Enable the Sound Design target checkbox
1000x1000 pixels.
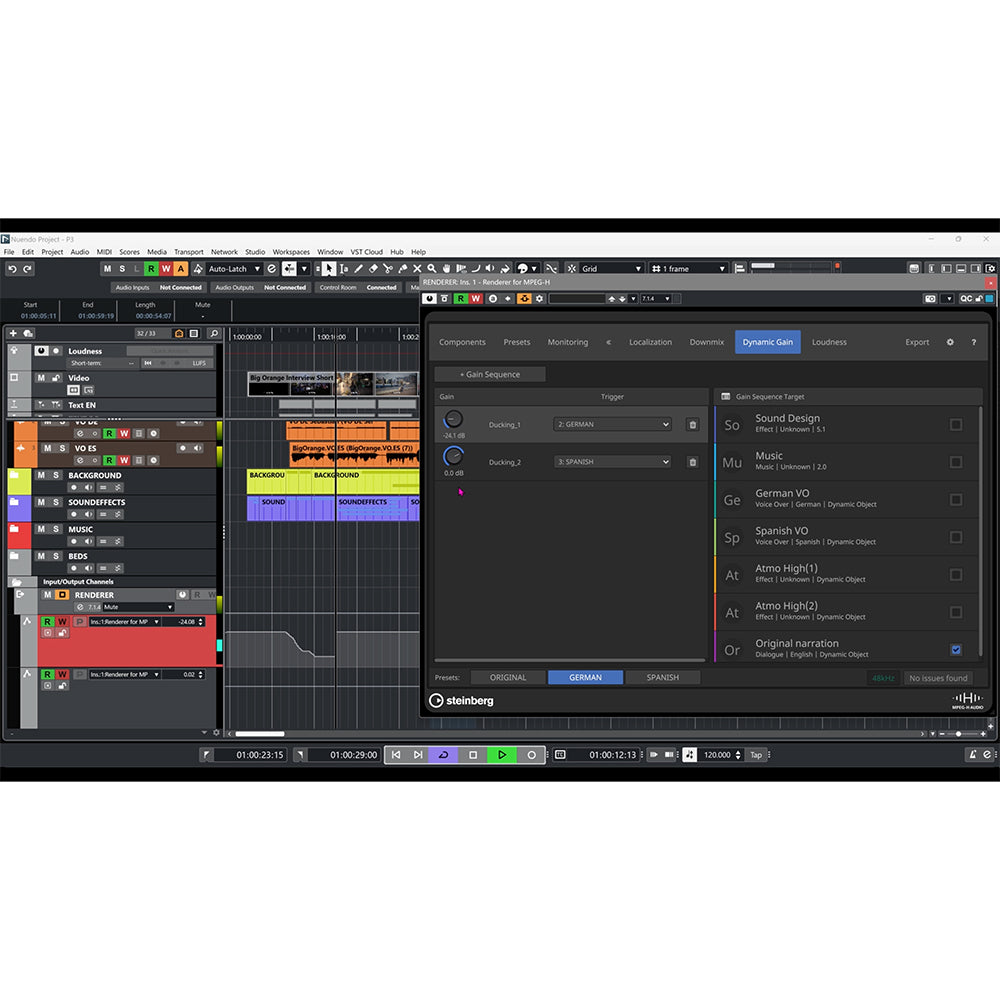955,425
